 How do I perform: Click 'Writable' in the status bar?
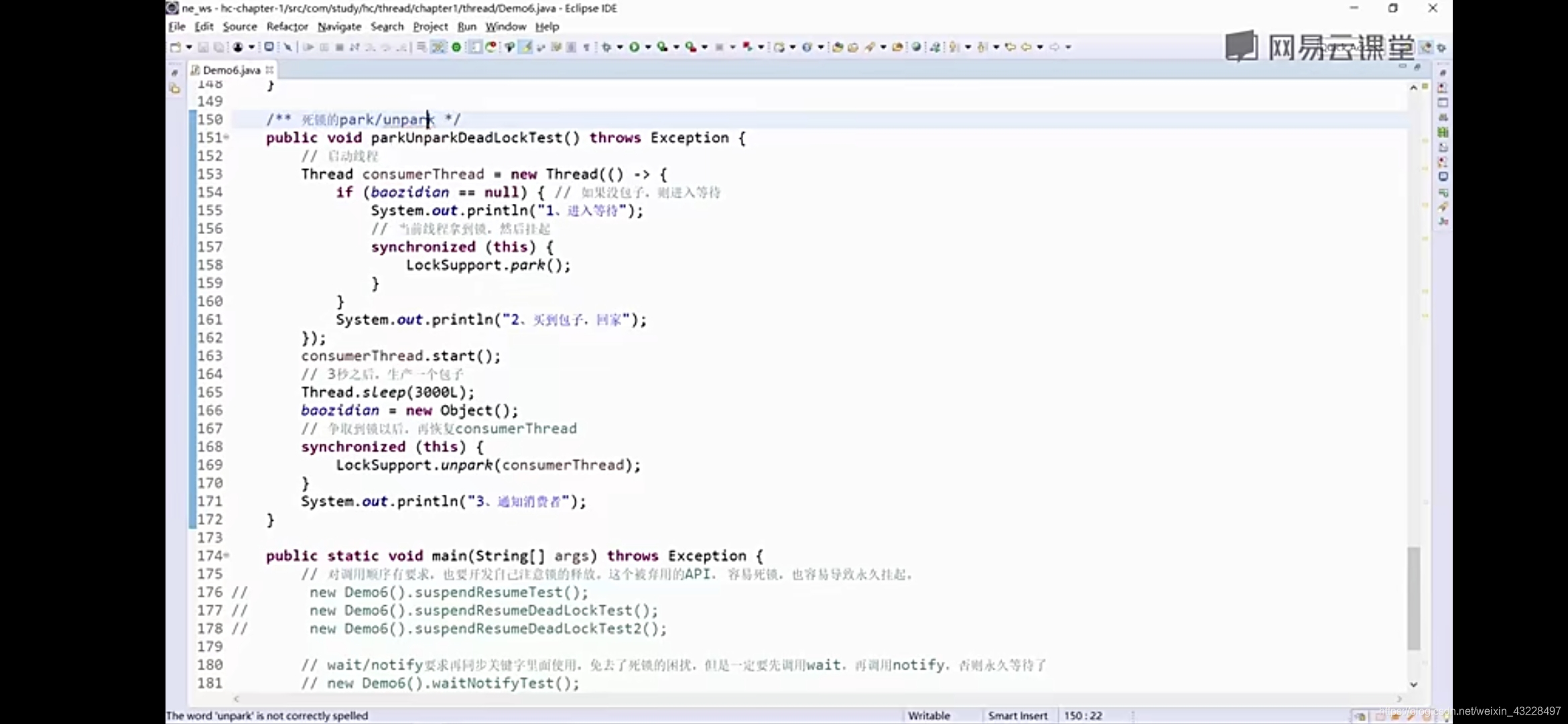(x=929, y=715)
